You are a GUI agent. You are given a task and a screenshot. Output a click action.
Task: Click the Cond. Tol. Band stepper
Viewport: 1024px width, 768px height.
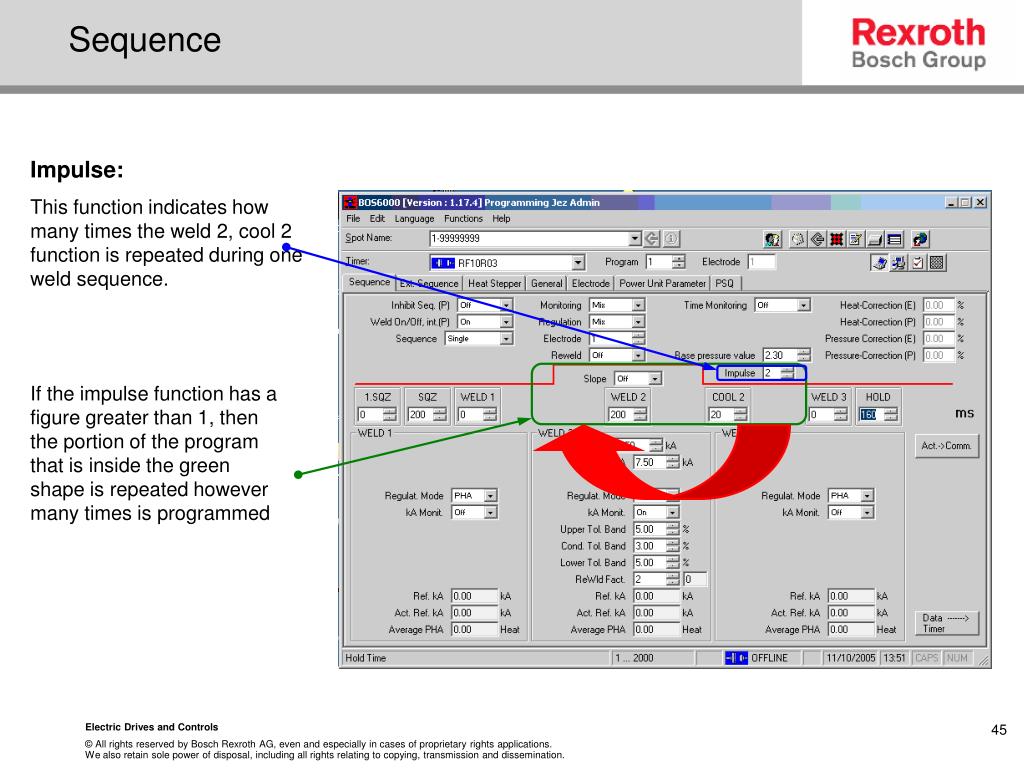[673, 546]
